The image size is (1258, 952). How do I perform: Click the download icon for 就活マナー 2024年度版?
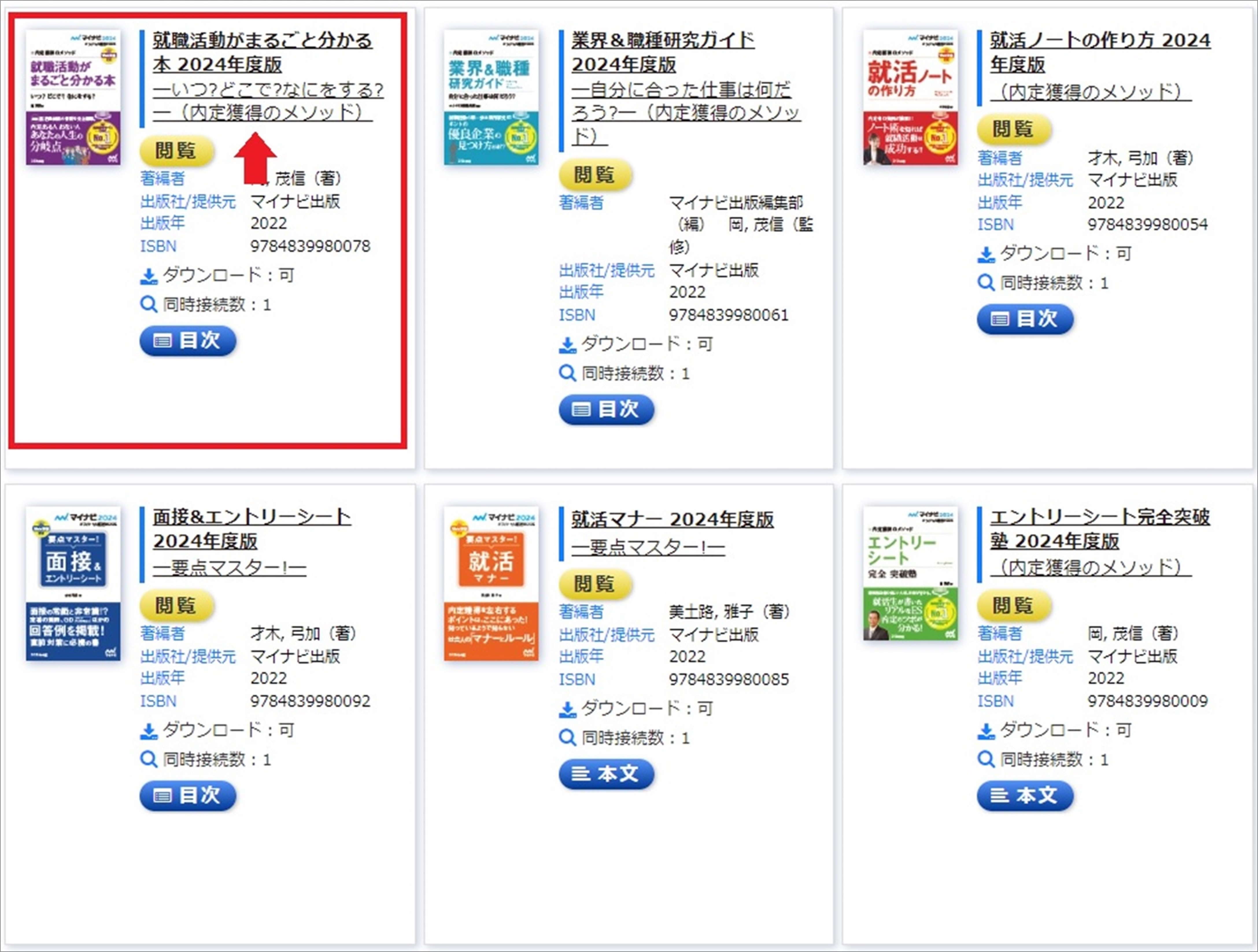pyautogui.click(x=568, y=709)
